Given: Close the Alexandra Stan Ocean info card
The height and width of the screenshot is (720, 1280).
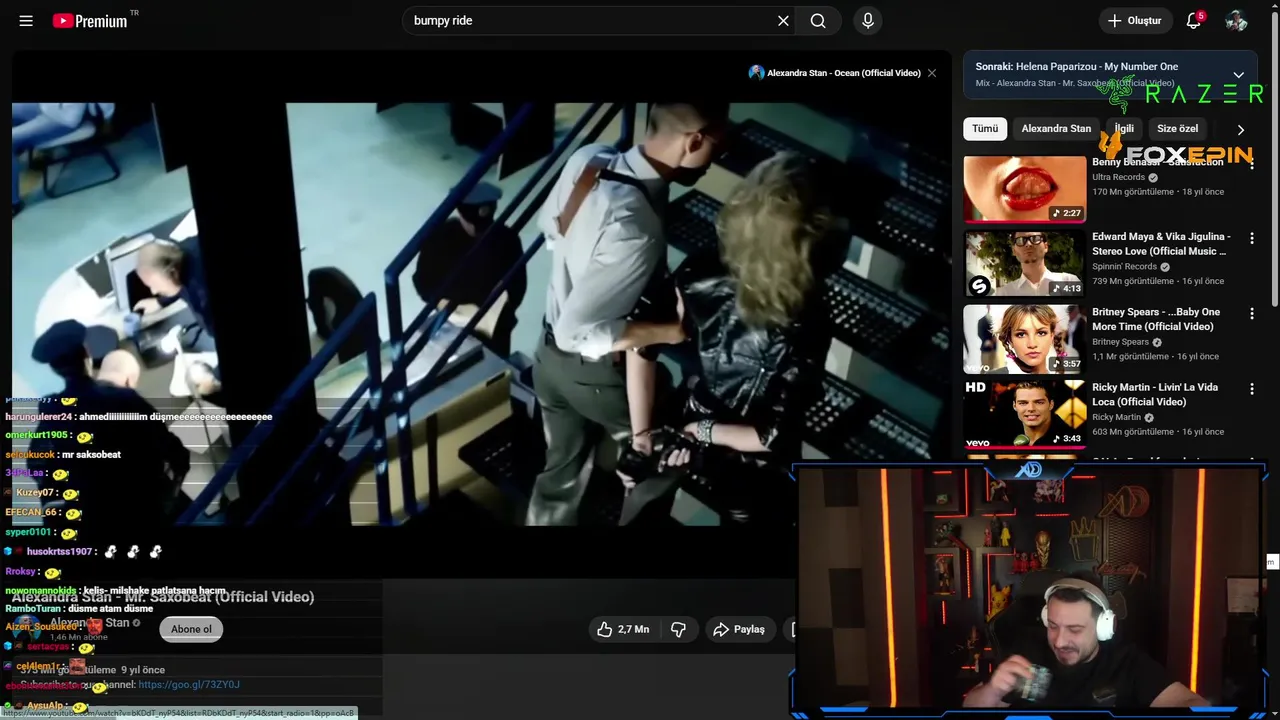Looking at the screenshot, I should click(x=932, y=73).
